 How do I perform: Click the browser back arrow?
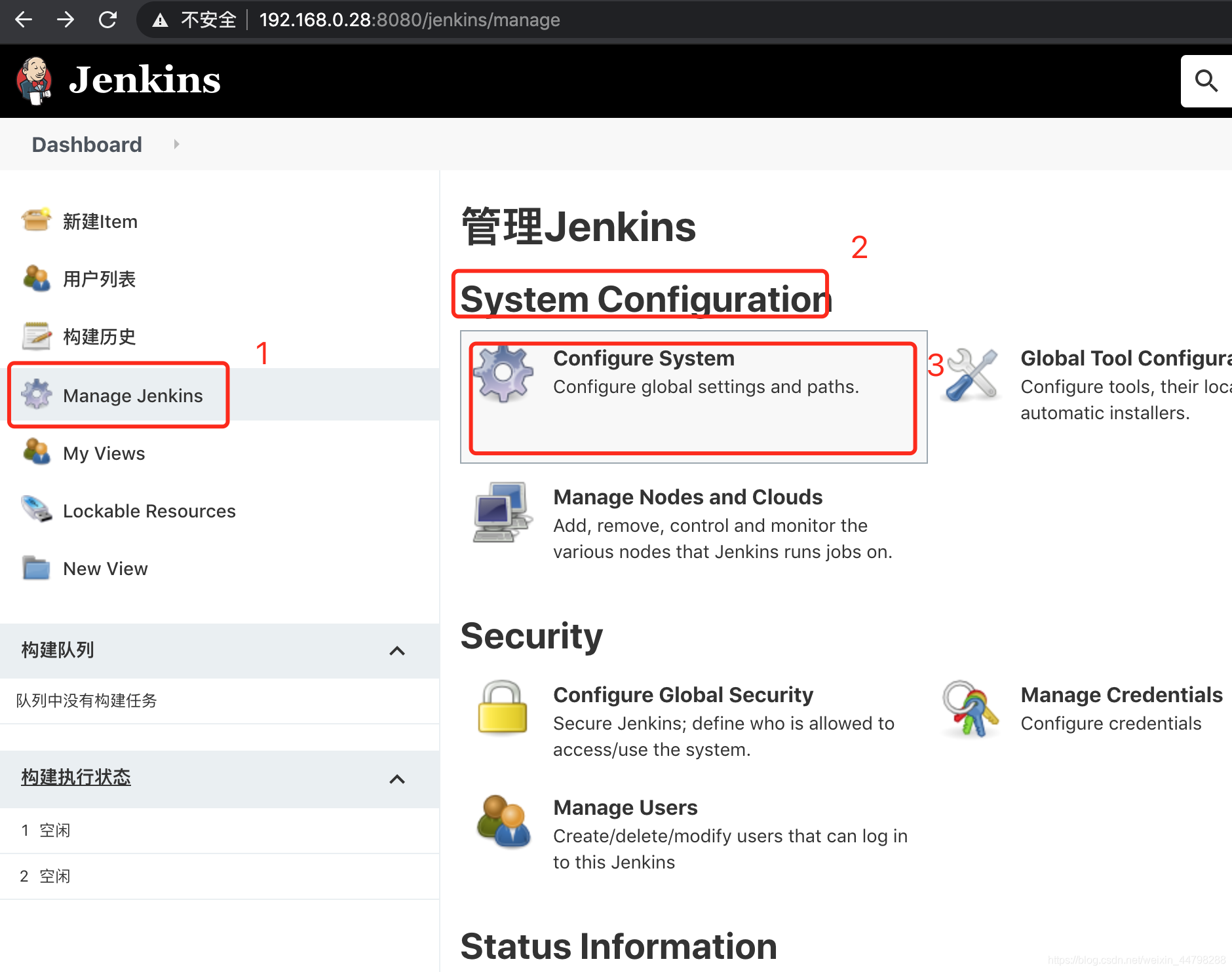coord(24,20)
